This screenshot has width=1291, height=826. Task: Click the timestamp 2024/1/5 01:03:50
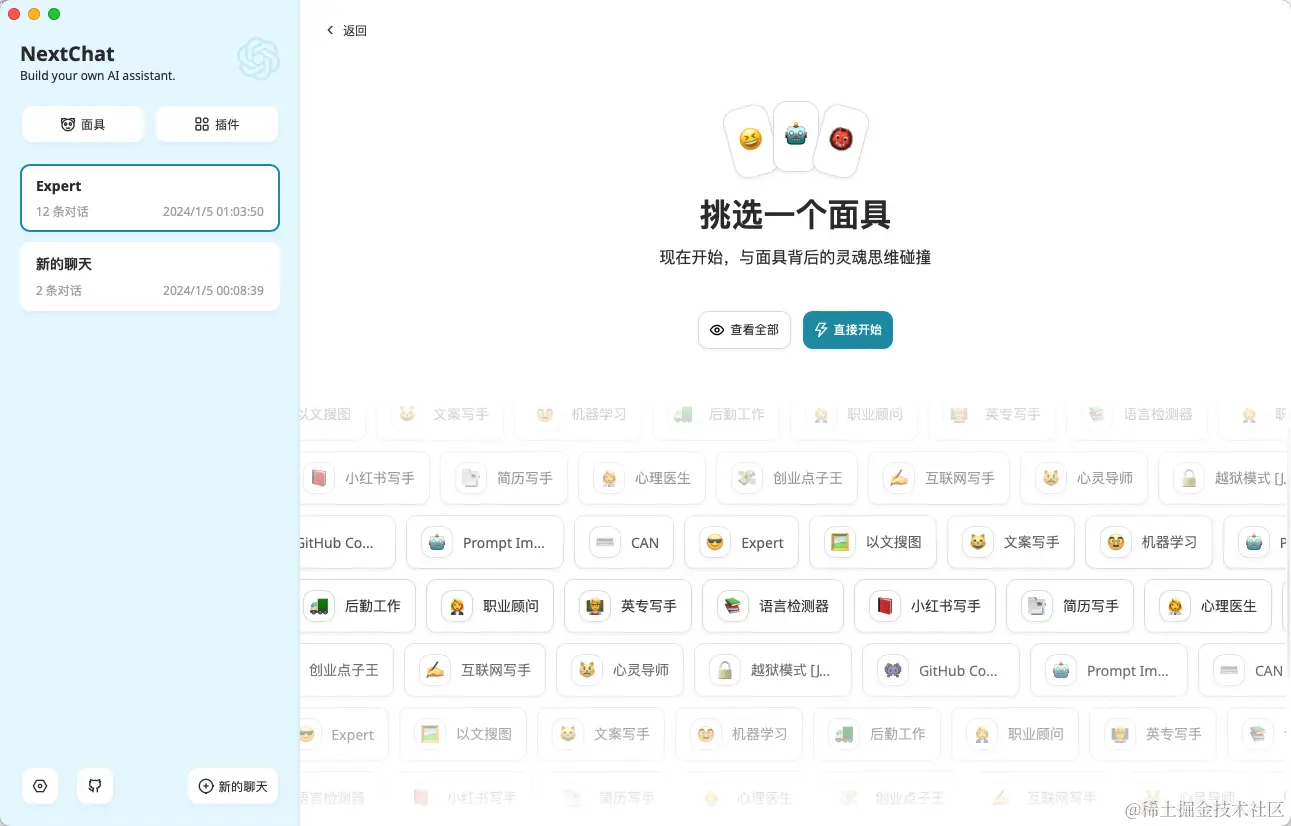pyautogui.click(x=213, y=212)
